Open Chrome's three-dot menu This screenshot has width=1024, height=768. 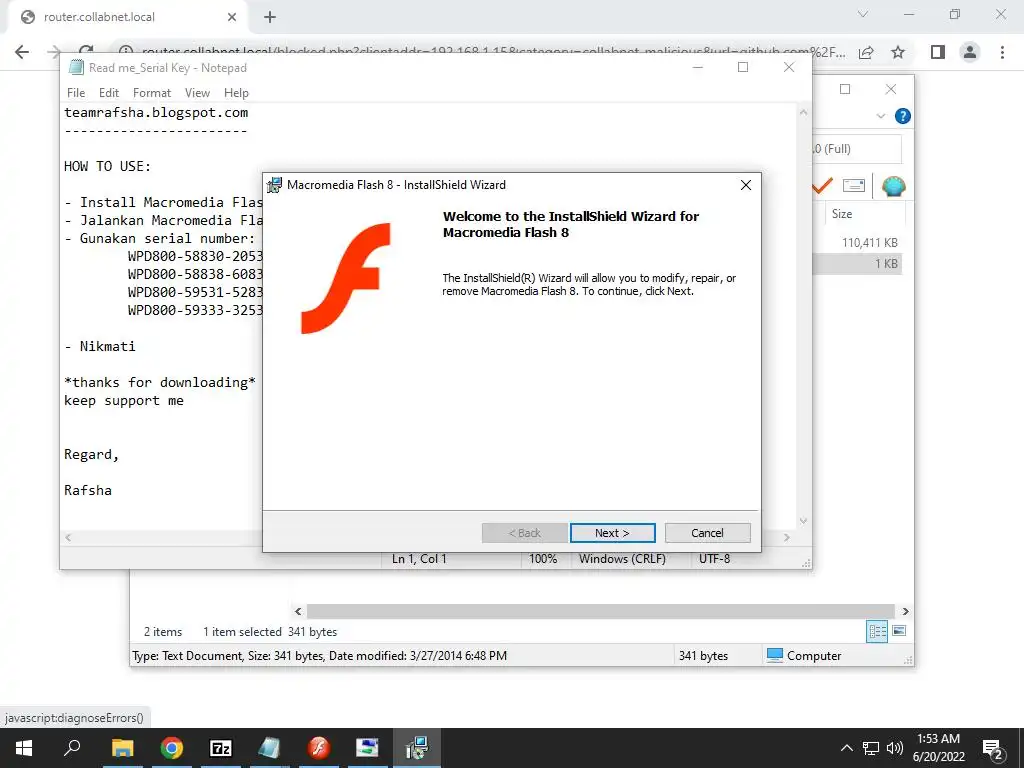[1002, 52]
